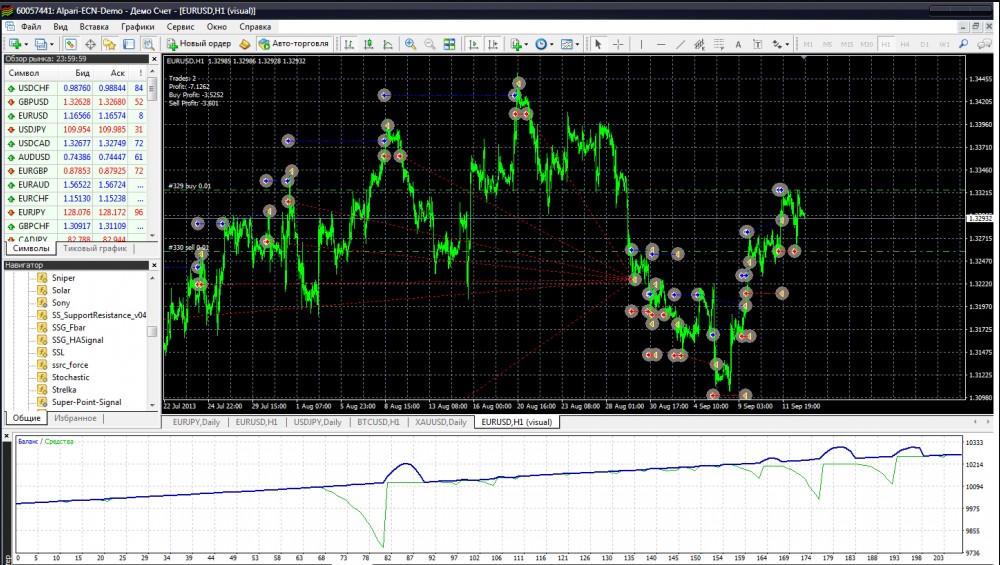
Task: Select EURUSD row in Market Watch
Action: click(75, 115)
